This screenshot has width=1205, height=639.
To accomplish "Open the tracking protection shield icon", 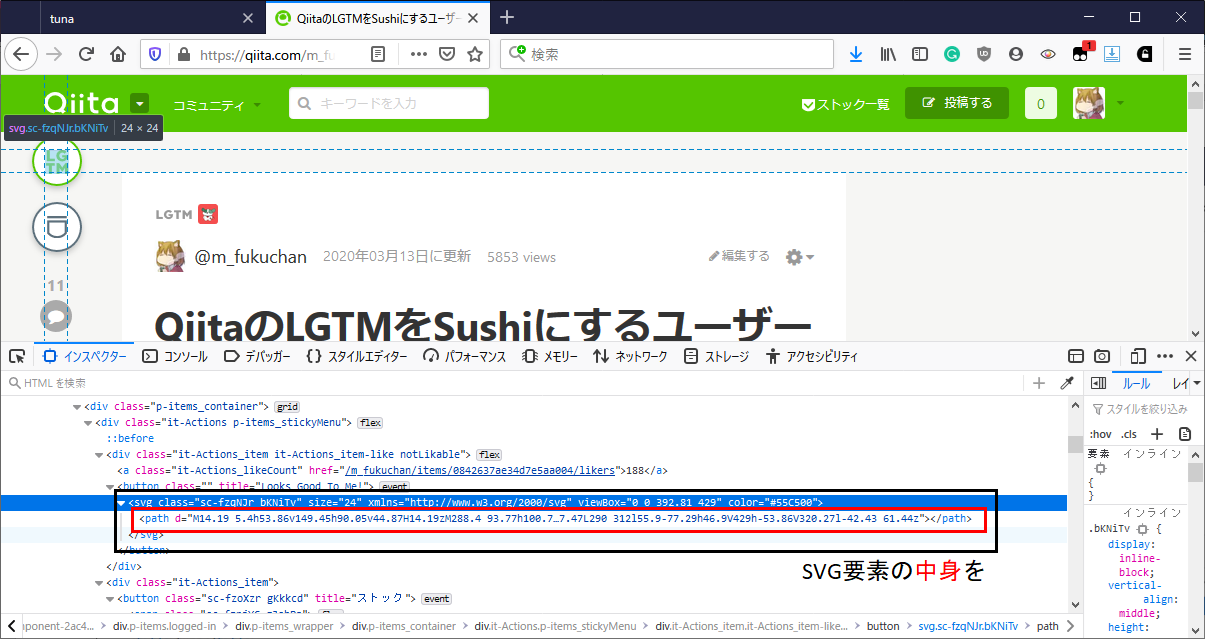I will coord(156,54).
